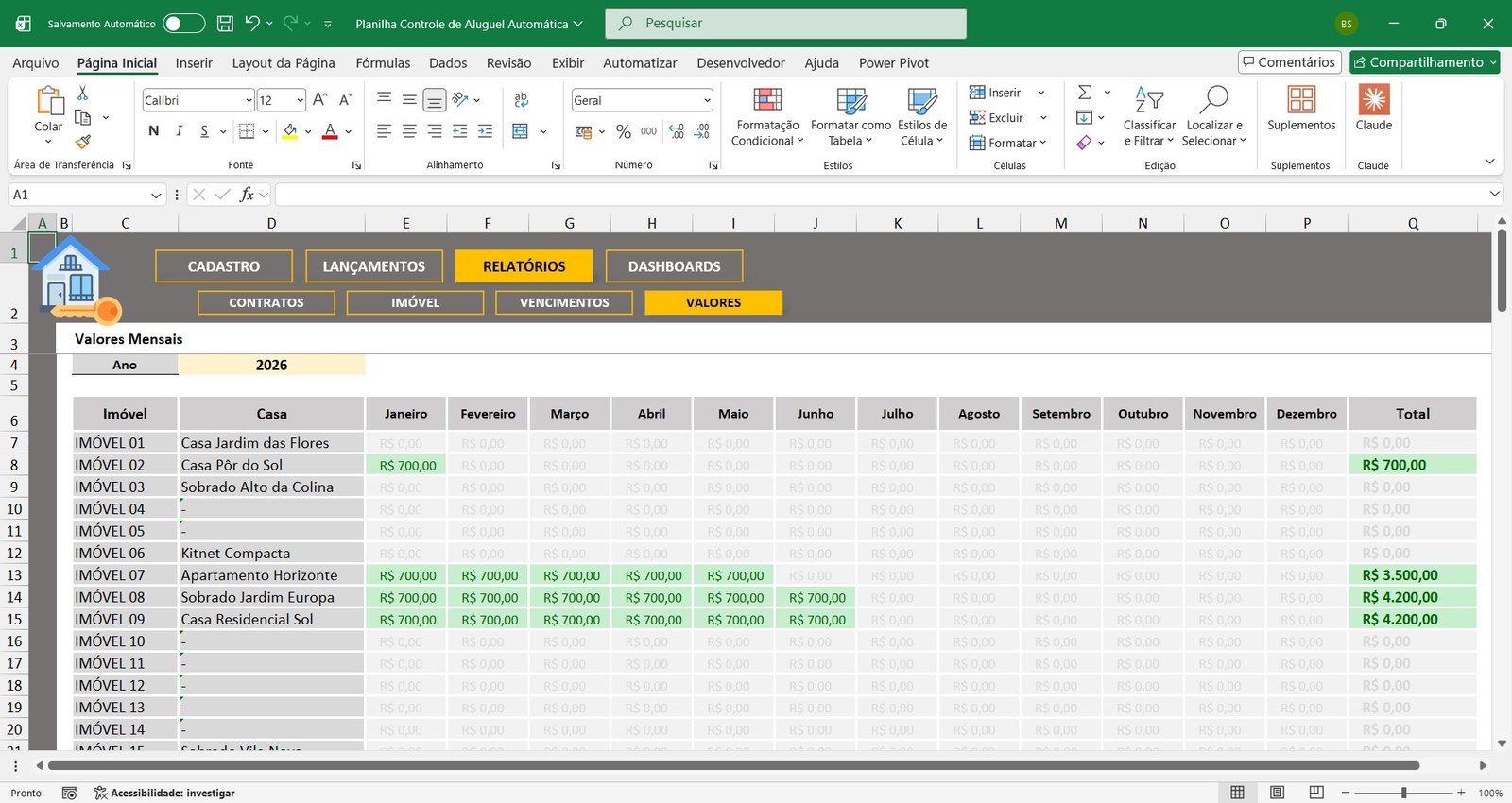The image size is (1512, 803).
Task: Click the Merge and Center icon
Action: click(521, 131)
